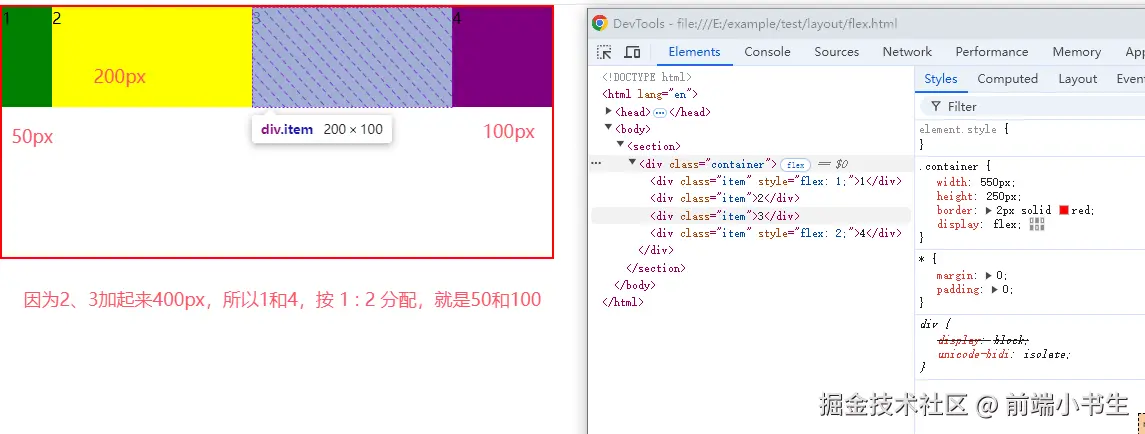Click the closing </html> tag
This screenshot has height=434, width=1145.
pyautogui.click(x=623, y=302)
